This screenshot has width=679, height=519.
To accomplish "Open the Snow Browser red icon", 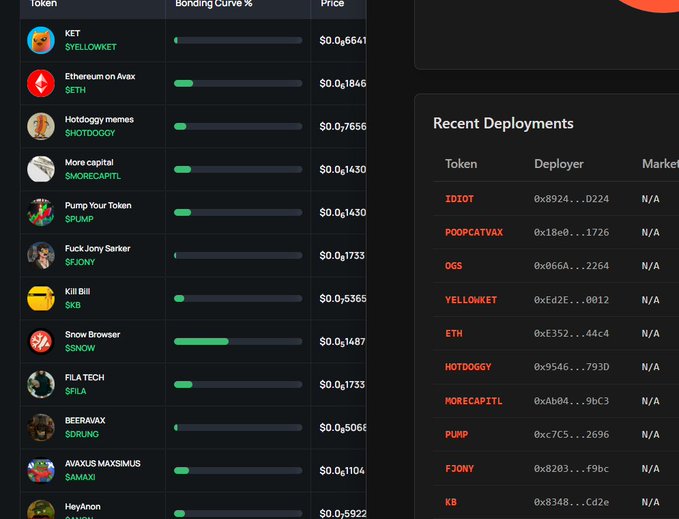I will (x=41, y=341).
